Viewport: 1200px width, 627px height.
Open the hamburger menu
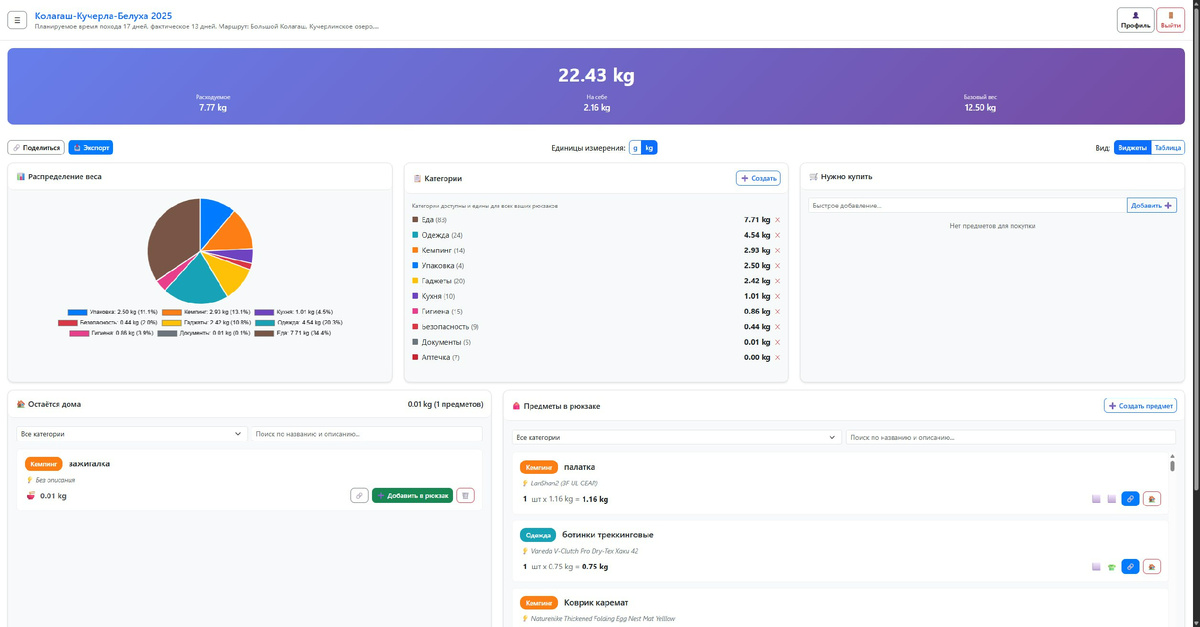click(x=17, y=20)
